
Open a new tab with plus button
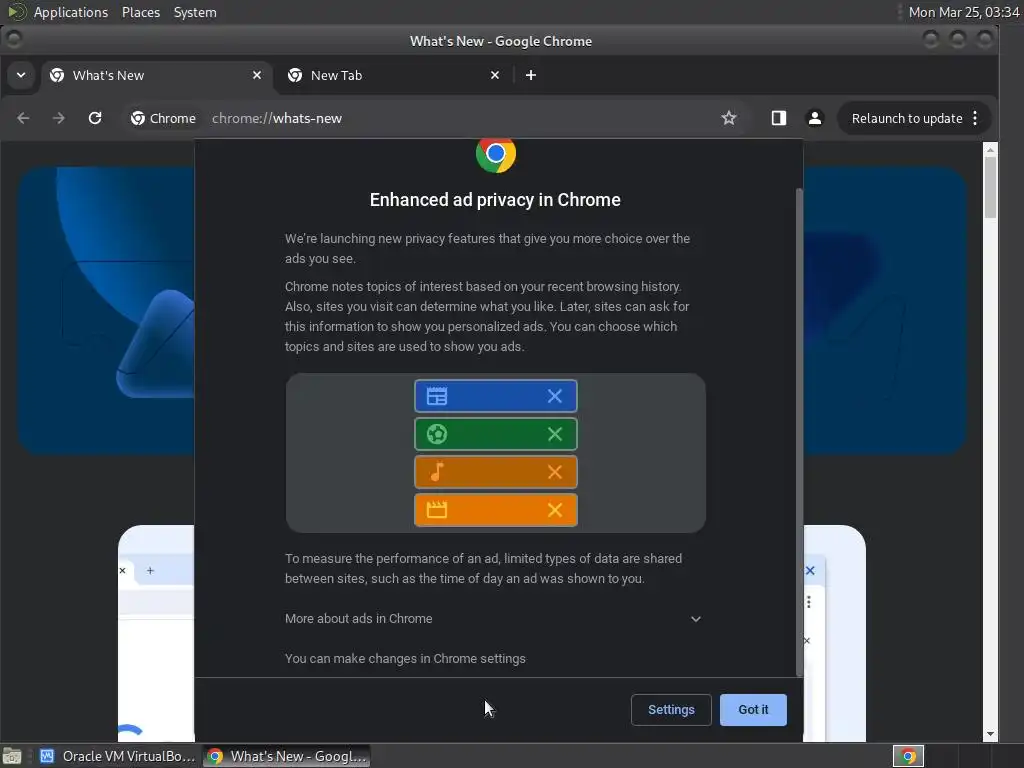[531, 75]
